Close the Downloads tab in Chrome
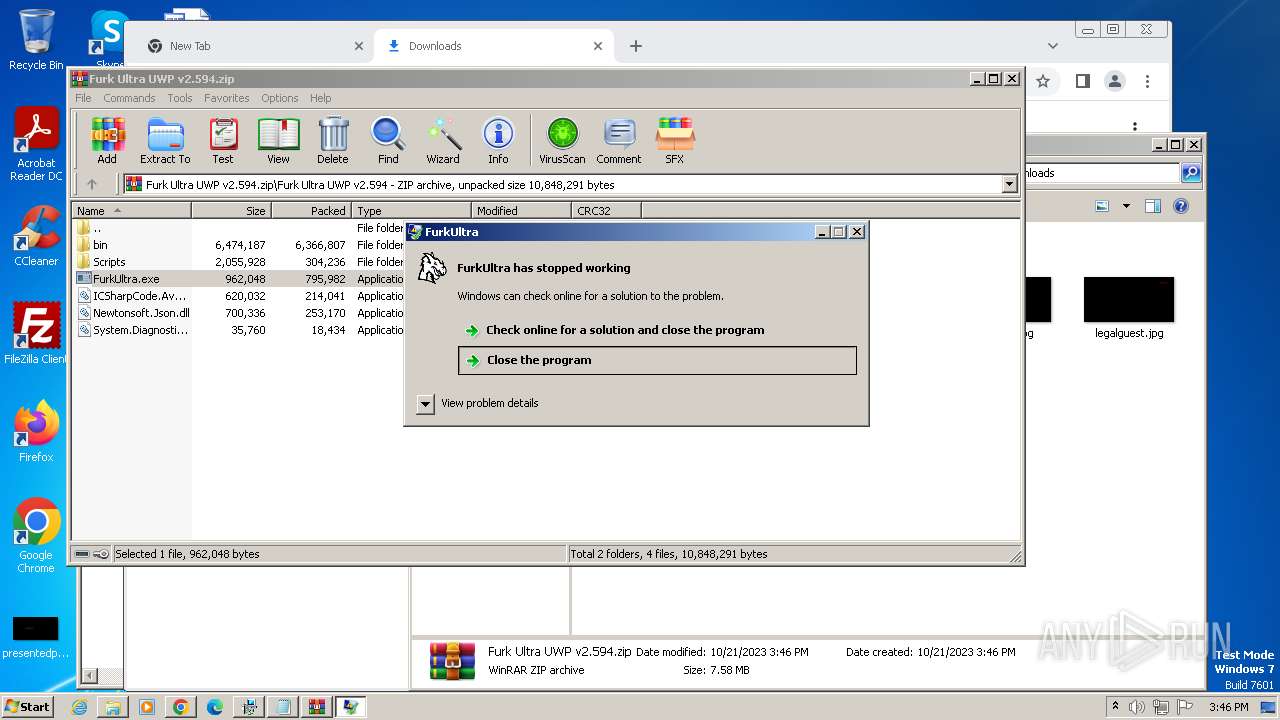1280x720 pixels. coord(598,46)
